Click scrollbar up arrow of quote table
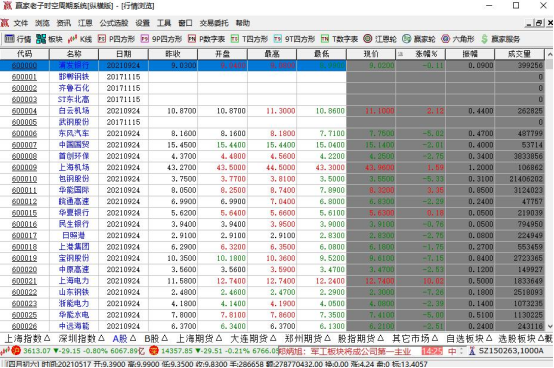 point(549,54)
